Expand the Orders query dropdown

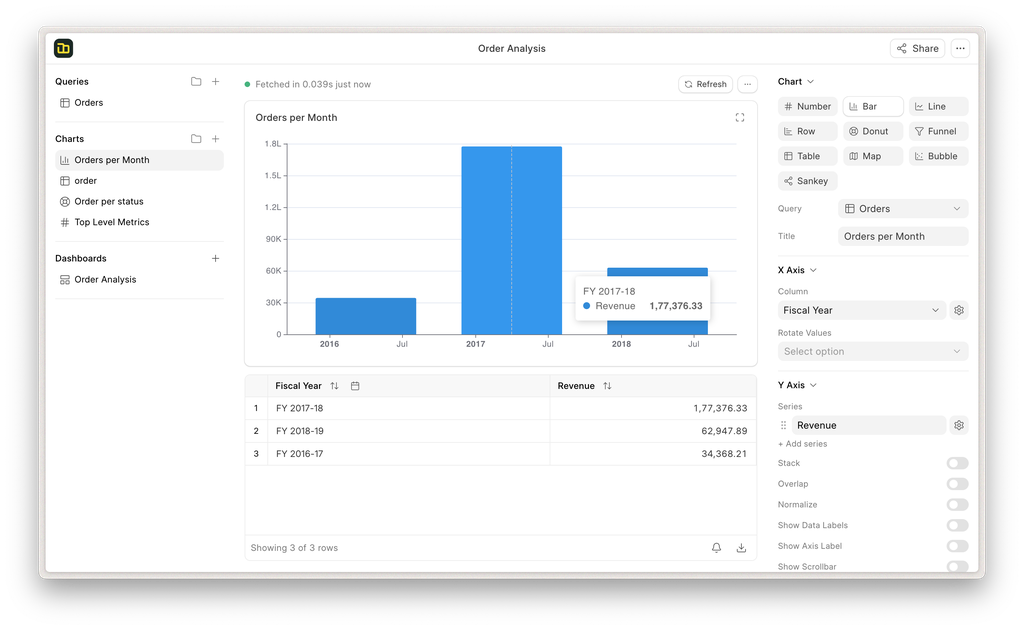pos(902,209)
